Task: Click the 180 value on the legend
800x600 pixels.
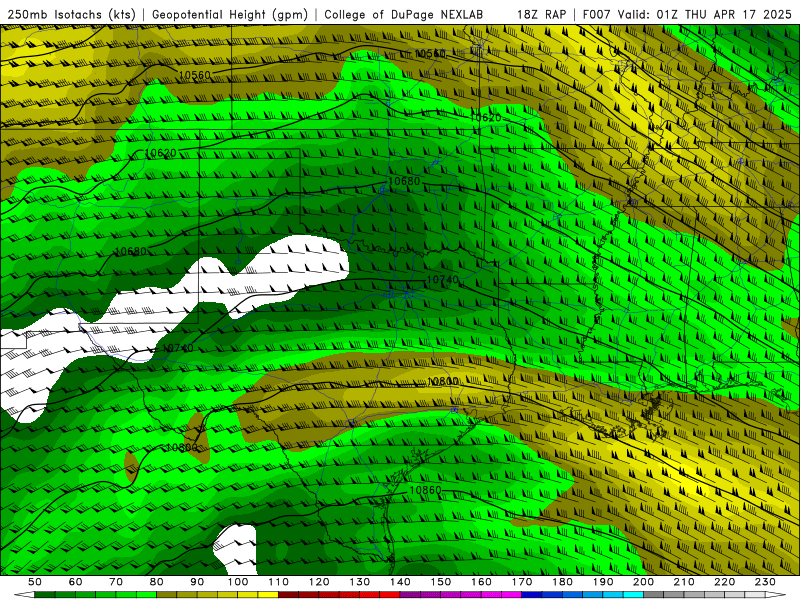Action: 562,582
